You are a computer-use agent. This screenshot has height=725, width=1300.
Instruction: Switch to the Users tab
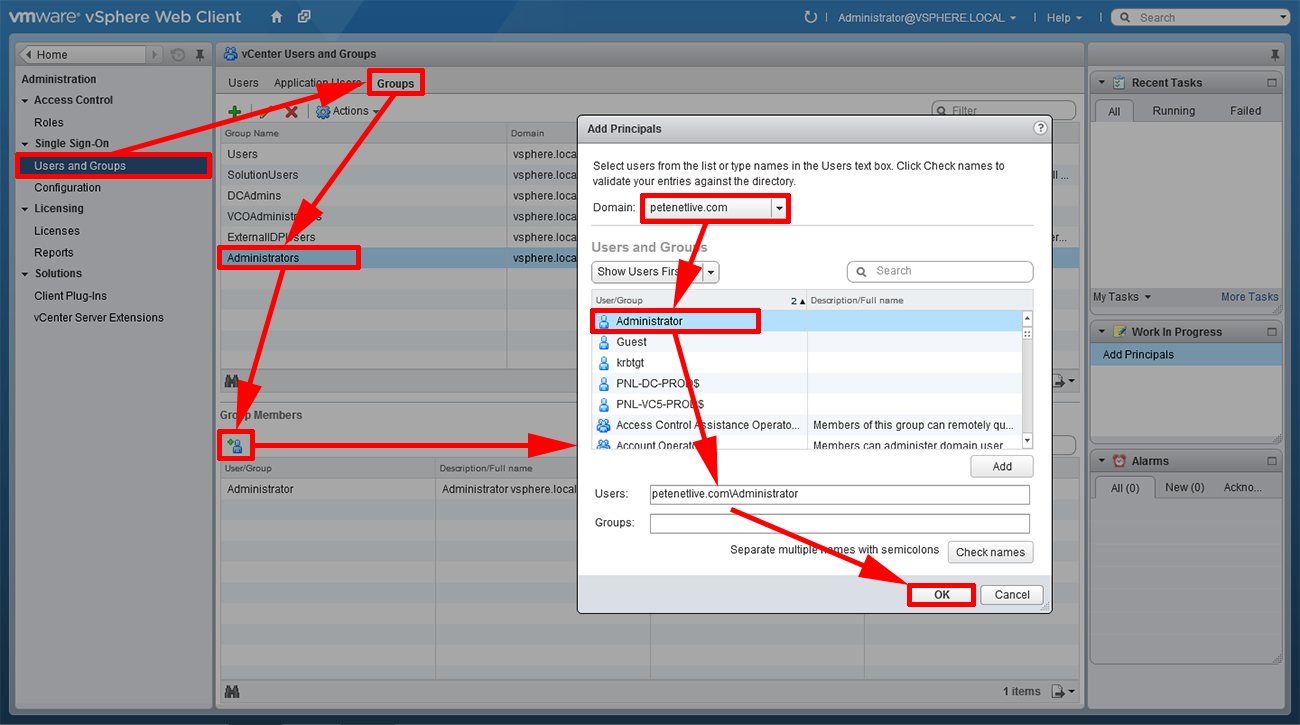click(243, 83)
